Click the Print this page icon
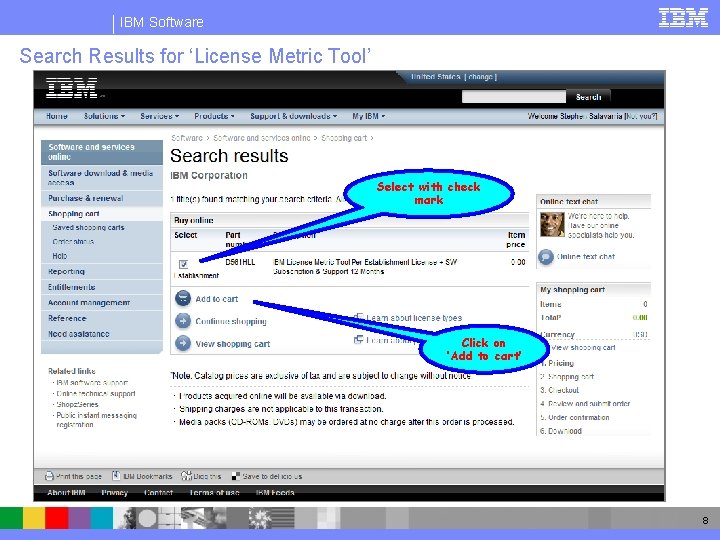 [49, 476]
